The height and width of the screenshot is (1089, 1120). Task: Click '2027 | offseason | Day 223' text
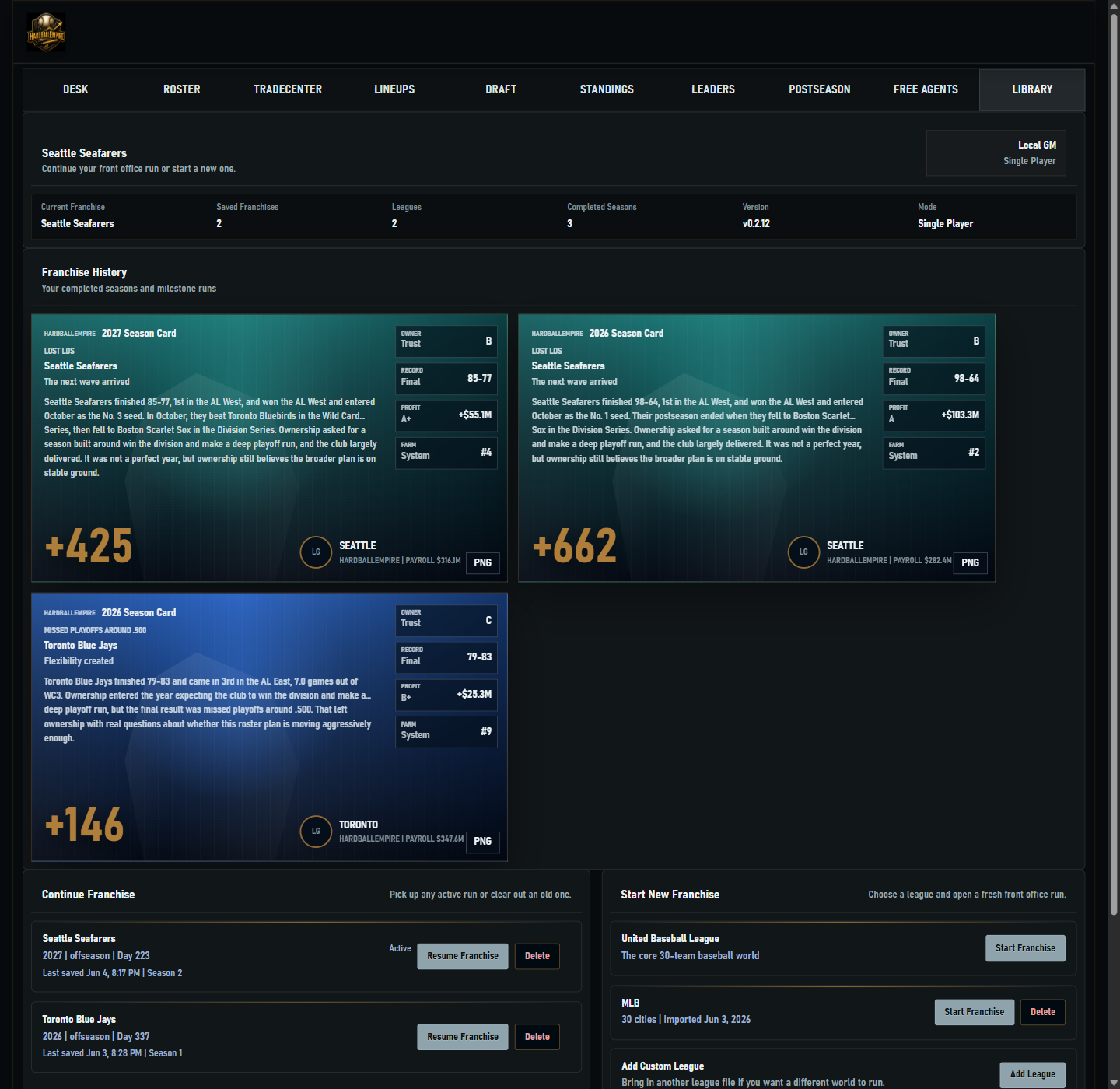click(x=96, y=956)
